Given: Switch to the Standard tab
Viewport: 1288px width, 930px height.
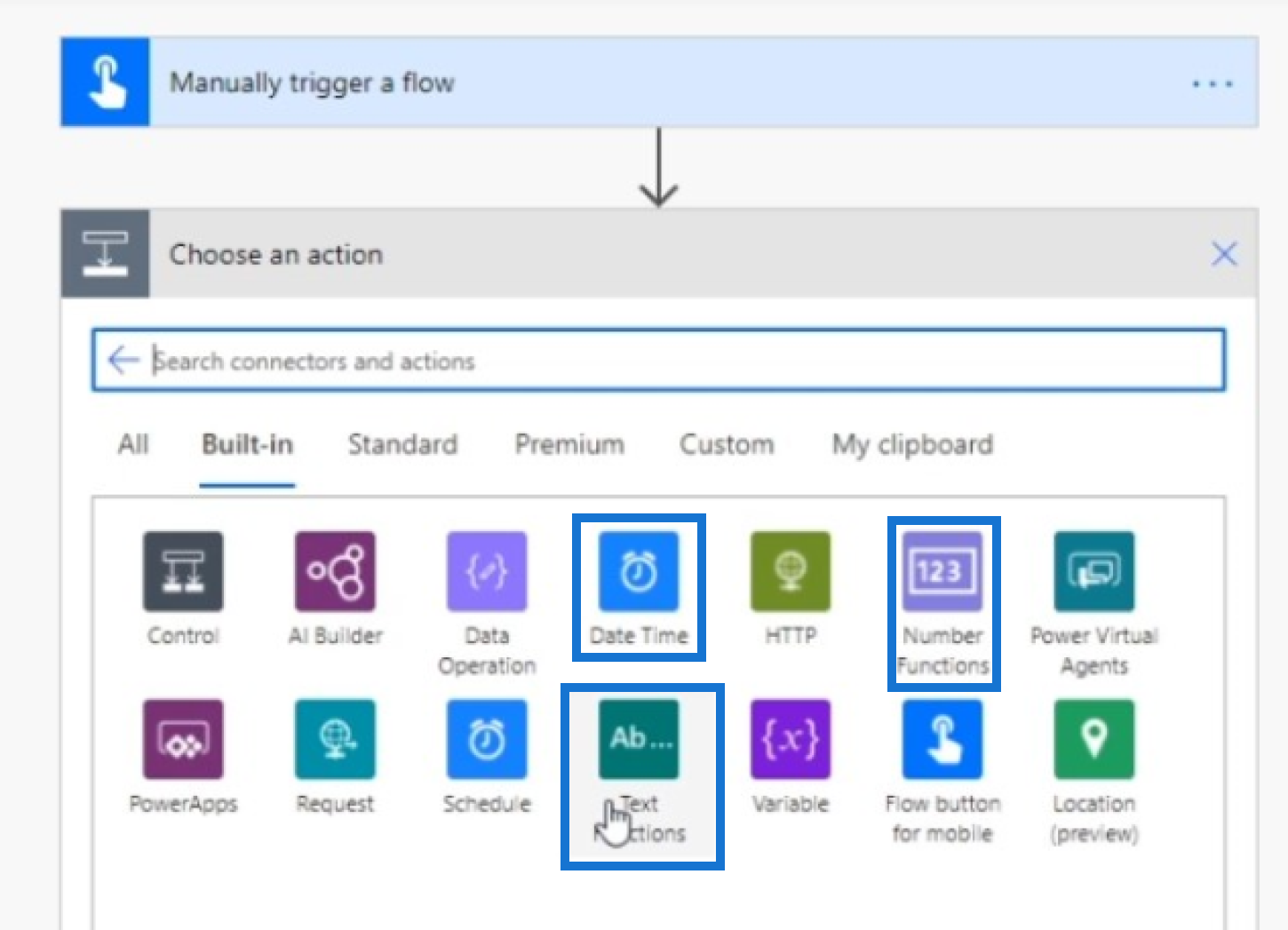Looking at the screenshot, I should coord(402,444).
